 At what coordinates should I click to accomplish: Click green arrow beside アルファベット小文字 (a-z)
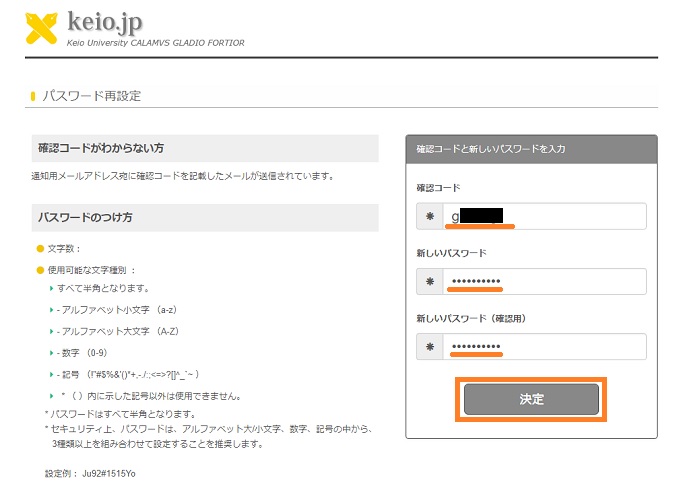pos(51,309)
